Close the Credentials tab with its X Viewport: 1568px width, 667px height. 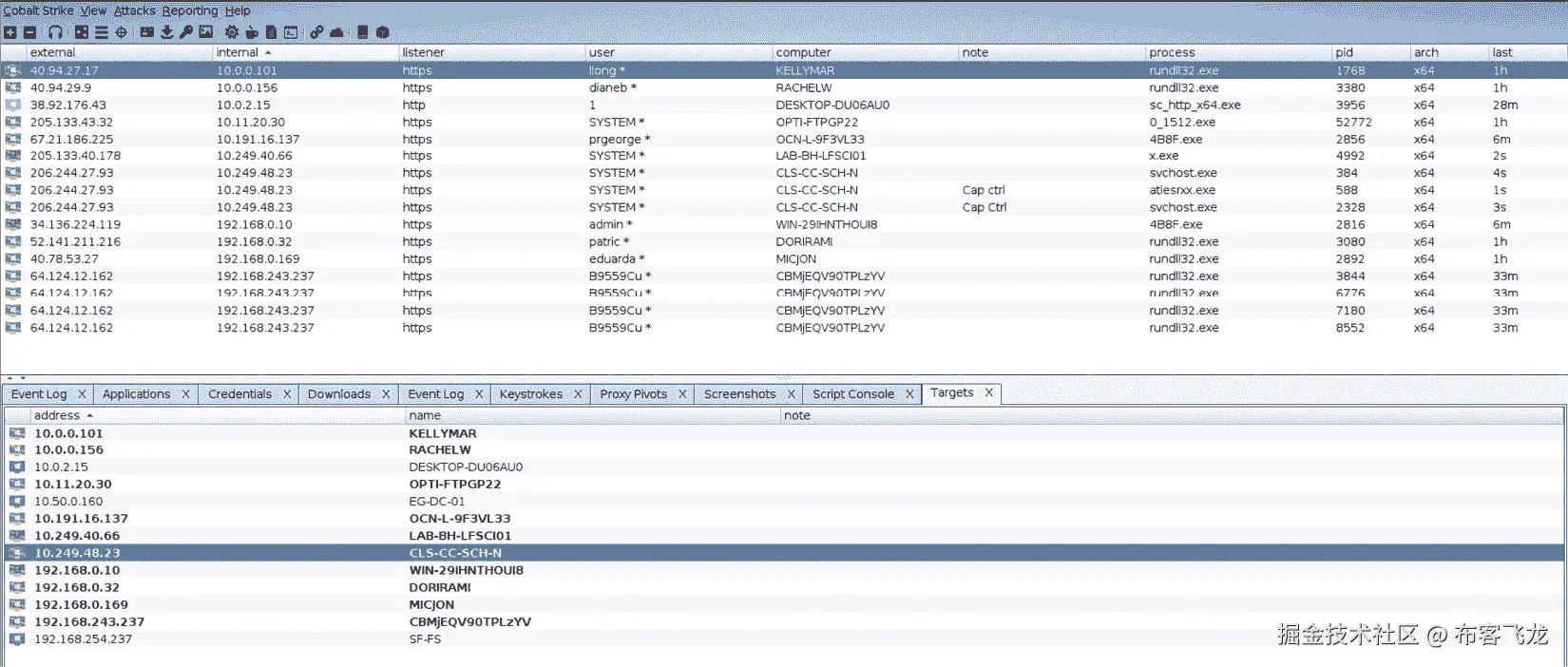pos(286,394)
